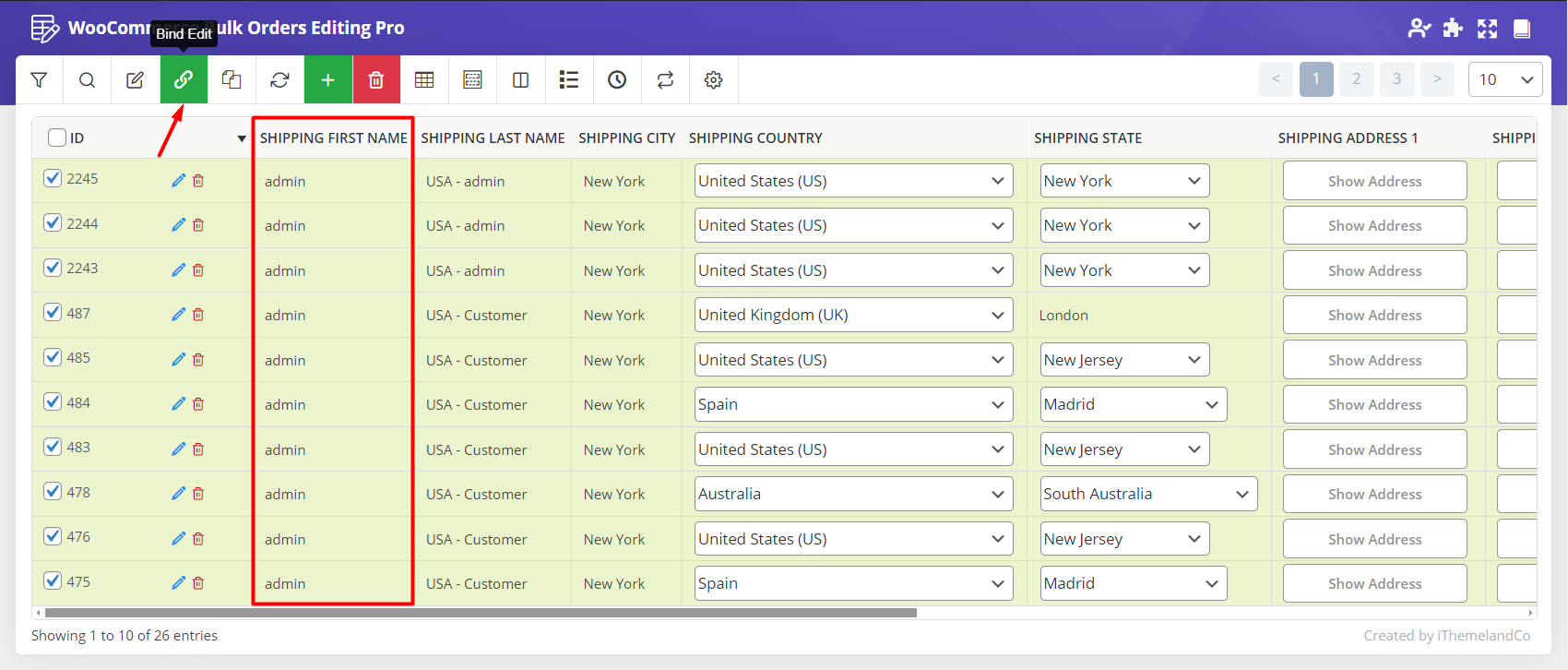Screen dimensions: 1568x670
Task: Go to page 3 of orders
Action: 1396,79
